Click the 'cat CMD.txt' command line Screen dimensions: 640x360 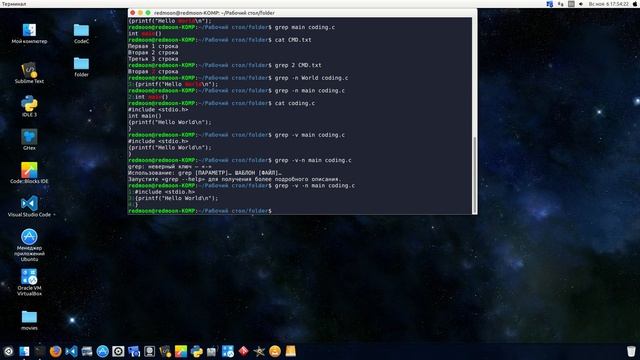(293, 40)
